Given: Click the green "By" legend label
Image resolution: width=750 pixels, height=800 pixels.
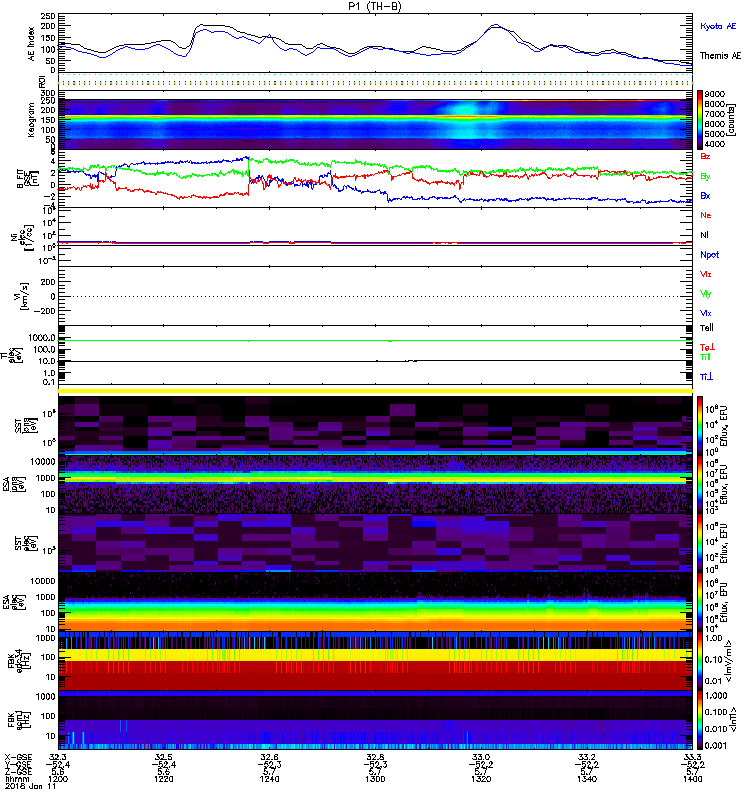Looking at the screenshot, I should tap(705, 177).
